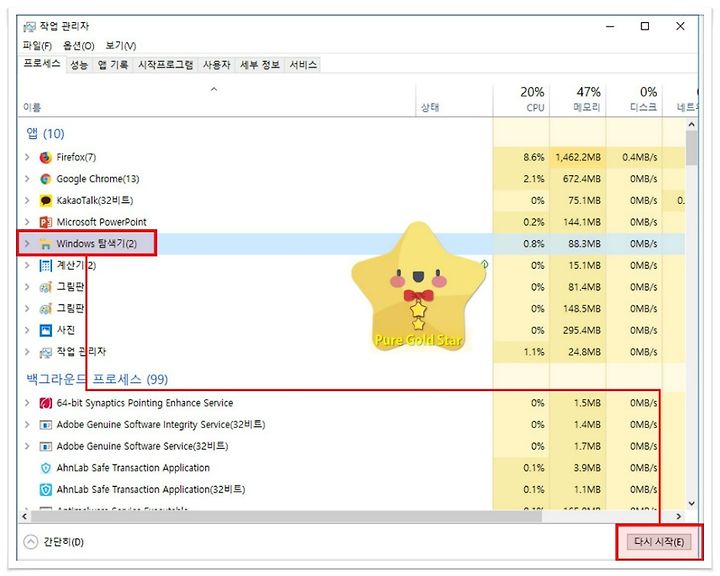Click the 간단히(D) fewer details button

[x=54, y=542]
